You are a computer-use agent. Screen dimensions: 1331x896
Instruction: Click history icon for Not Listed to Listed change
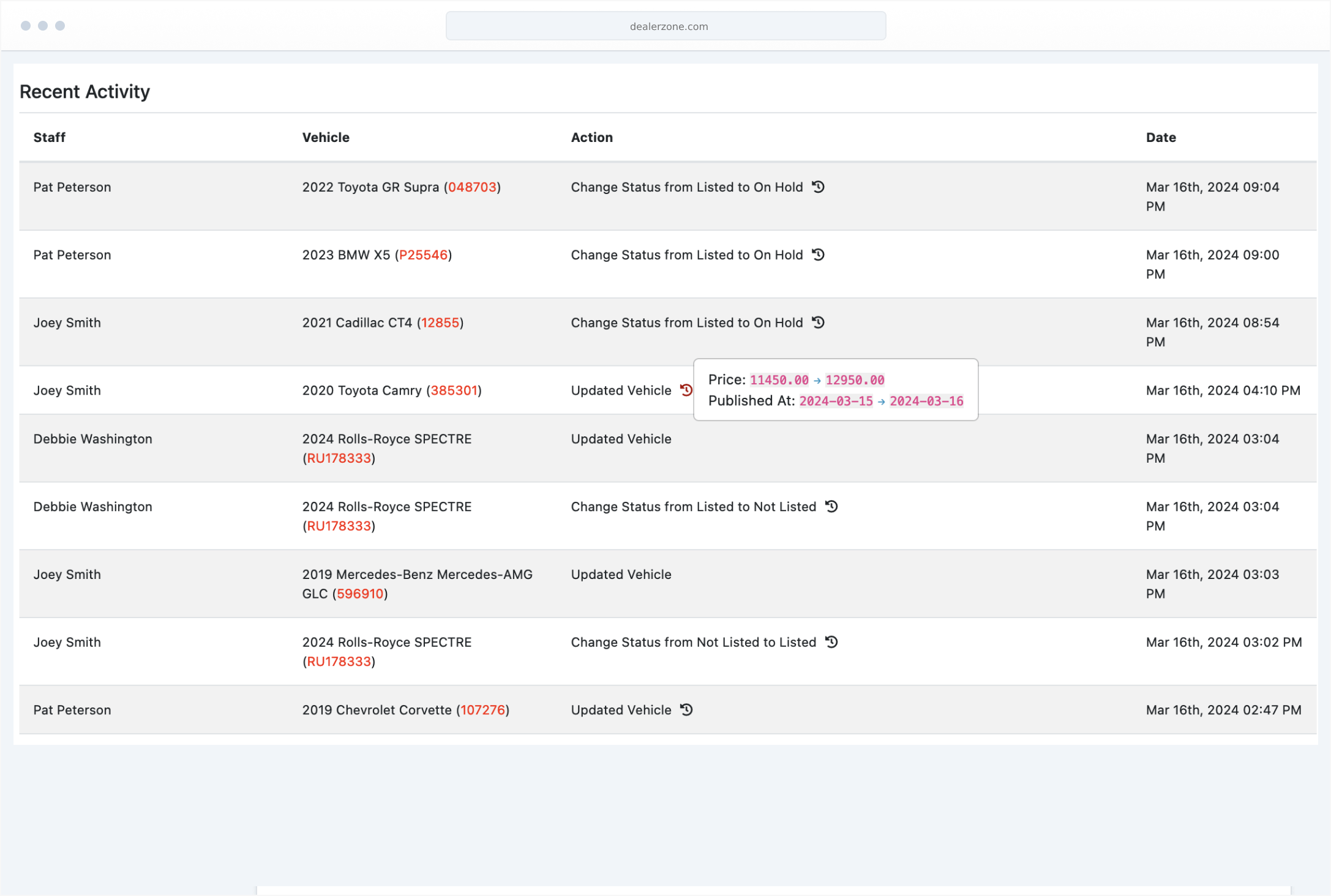point(831,642)
